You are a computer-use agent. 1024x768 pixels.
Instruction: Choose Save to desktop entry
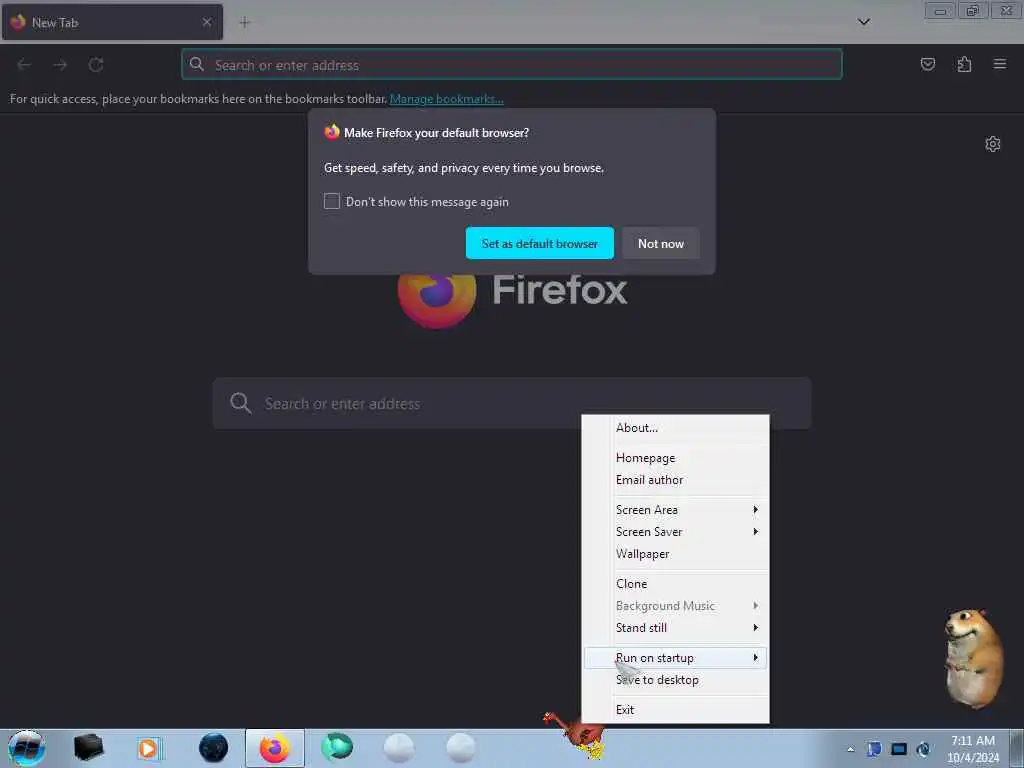pyautogui.click(x=675, y=680)
